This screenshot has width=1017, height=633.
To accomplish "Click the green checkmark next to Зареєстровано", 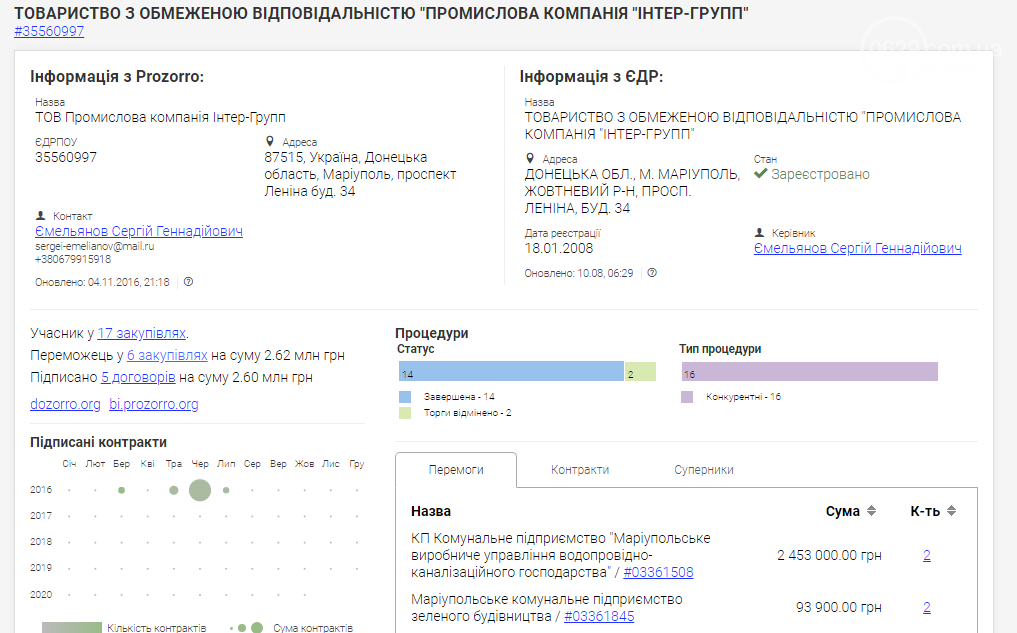I will tap(761, 174).
